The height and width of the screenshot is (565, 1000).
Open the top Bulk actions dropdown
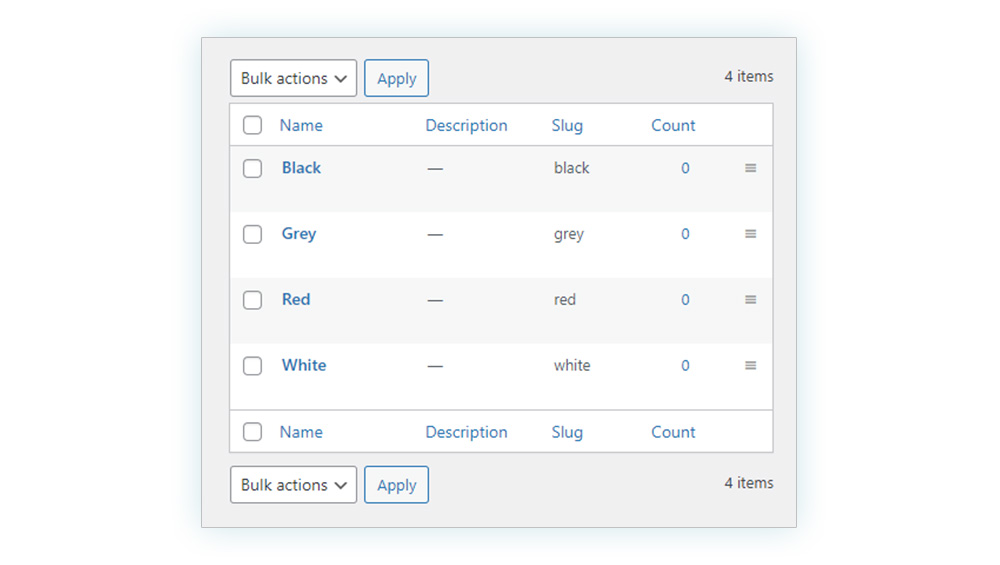[293, 78]
